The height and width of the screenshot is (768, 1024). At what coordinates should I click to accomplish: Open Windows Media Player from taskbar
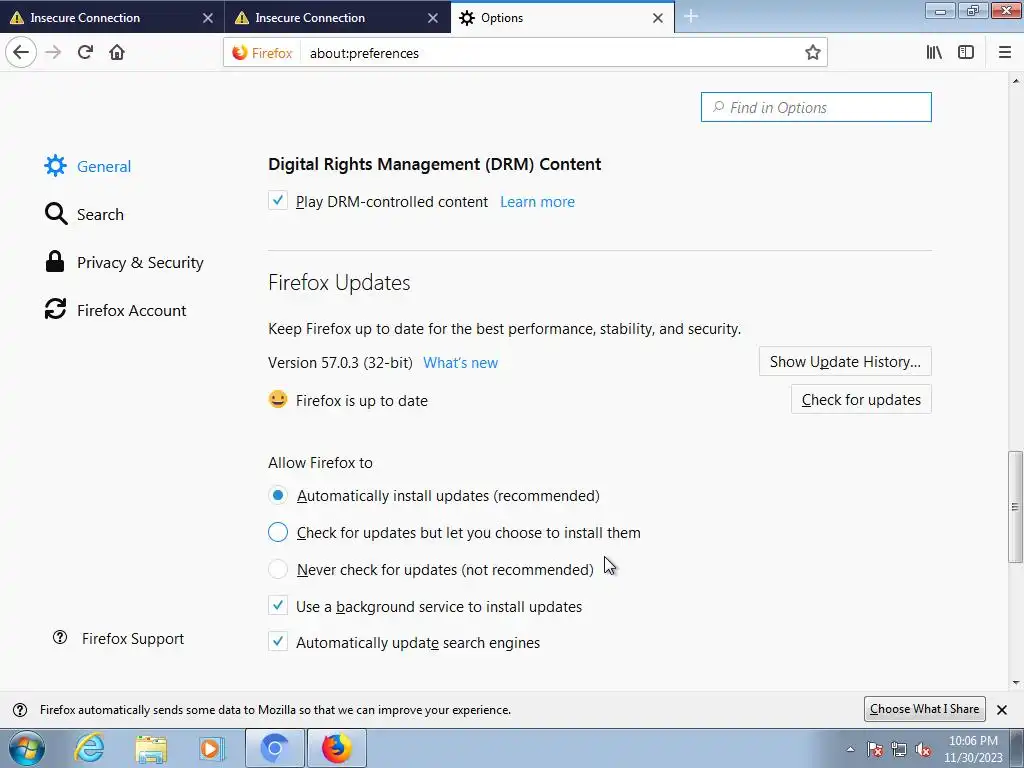[x=212, y=748]
